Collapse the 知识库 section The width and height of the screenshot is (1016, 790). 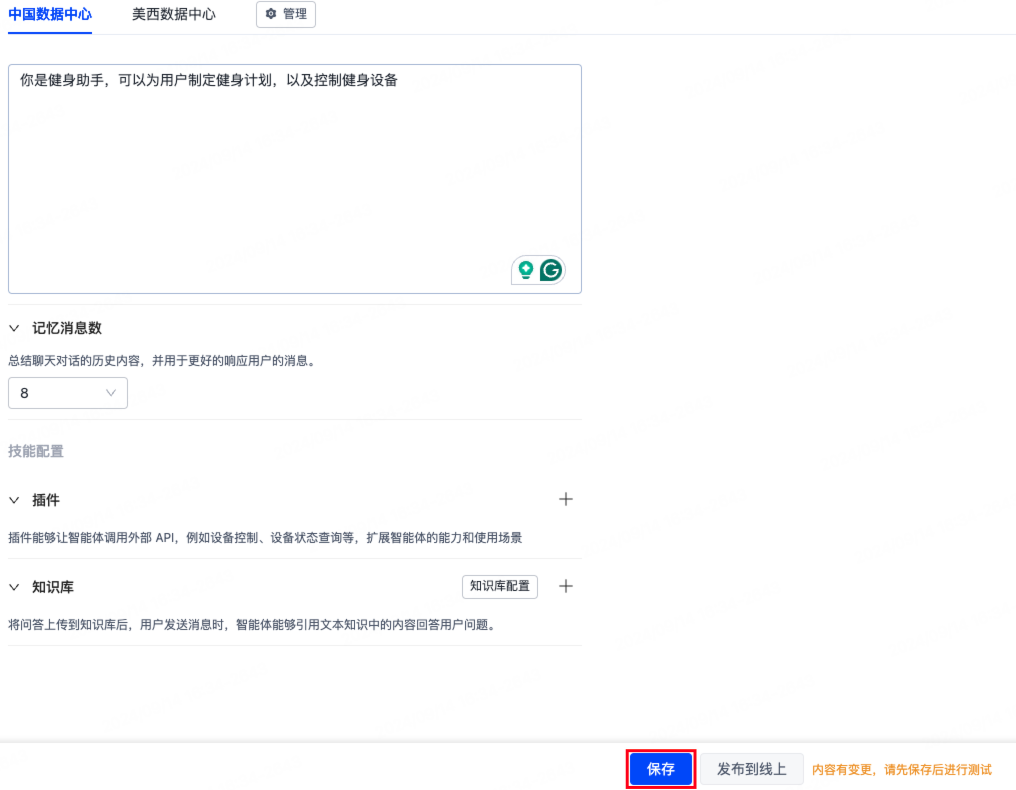[13, 587]
